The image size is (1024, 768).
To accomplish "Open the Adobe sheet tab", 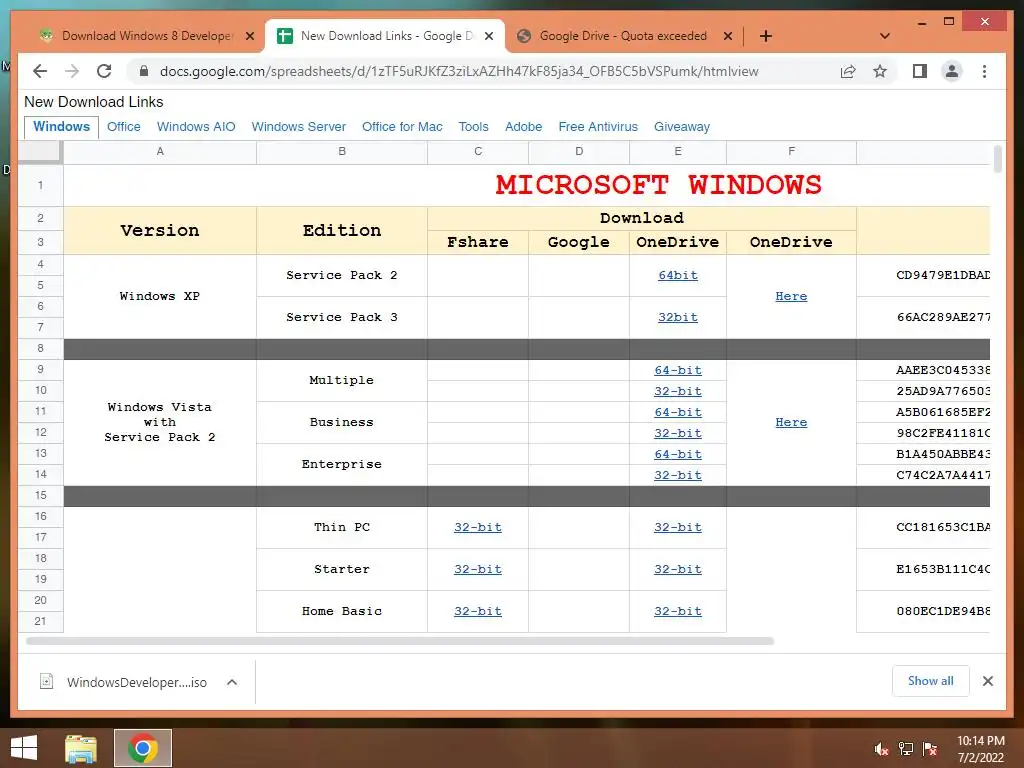I will 523,127.
